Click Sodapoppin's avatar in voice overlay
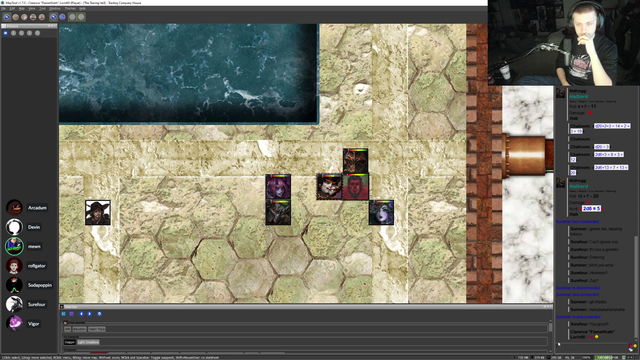This screenshot has width=640, height=360. tap(14, 285)
